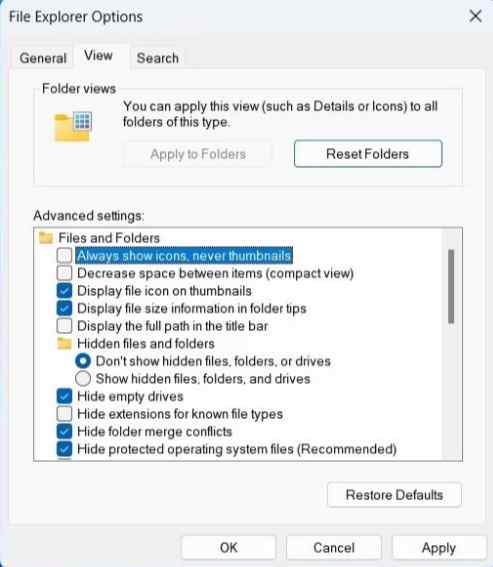Uncheck Display file icon on thumbnails

click(64, 291)
